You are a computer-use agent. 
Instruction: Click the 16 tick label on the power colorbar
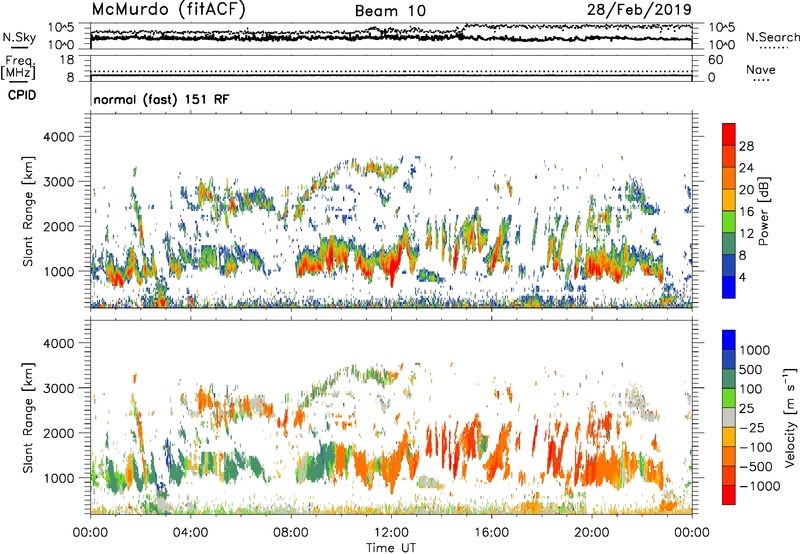point(746,212)
